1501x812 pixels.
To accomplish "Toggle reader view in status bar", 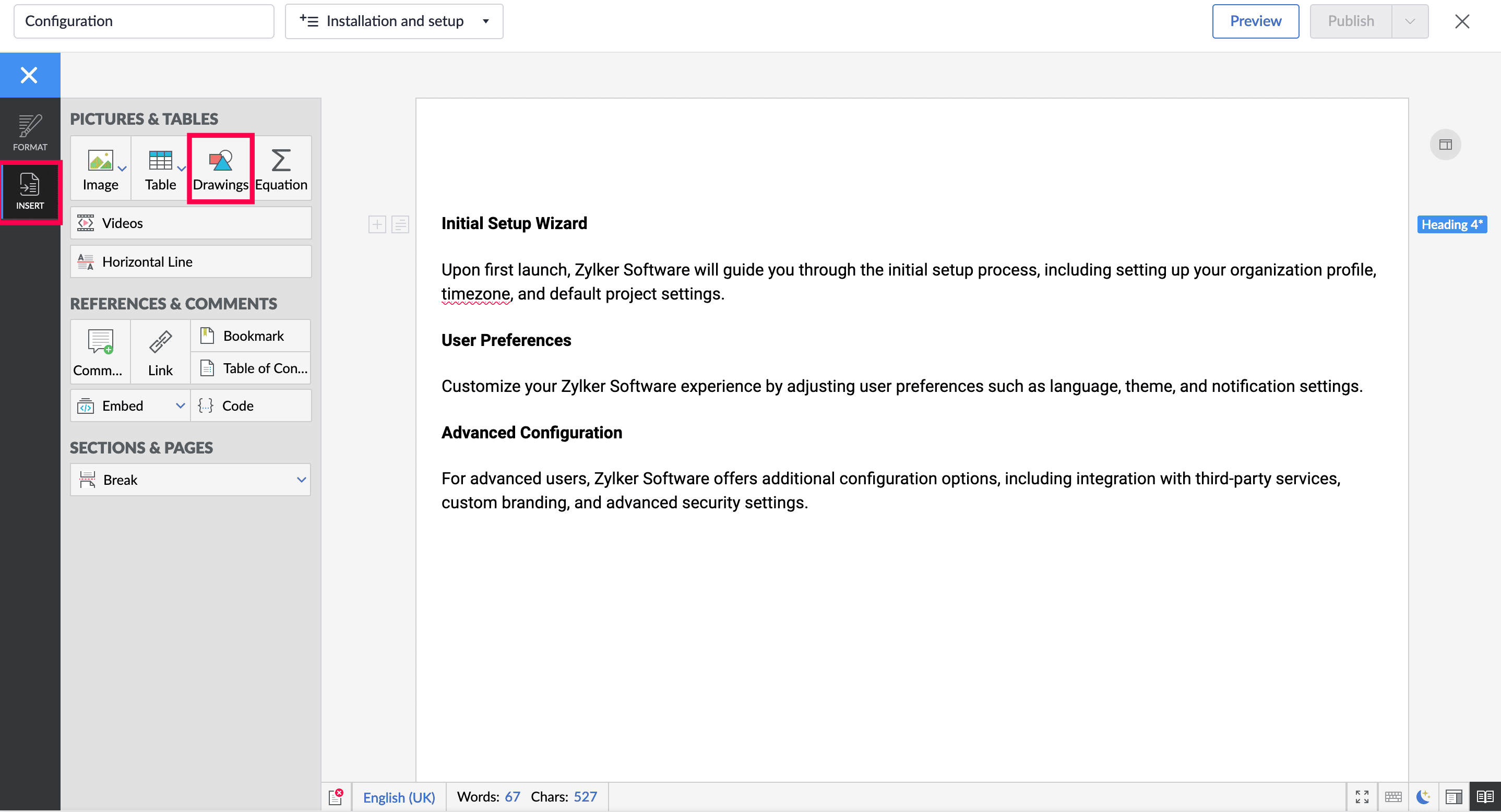I will [x=1485, y=796].
